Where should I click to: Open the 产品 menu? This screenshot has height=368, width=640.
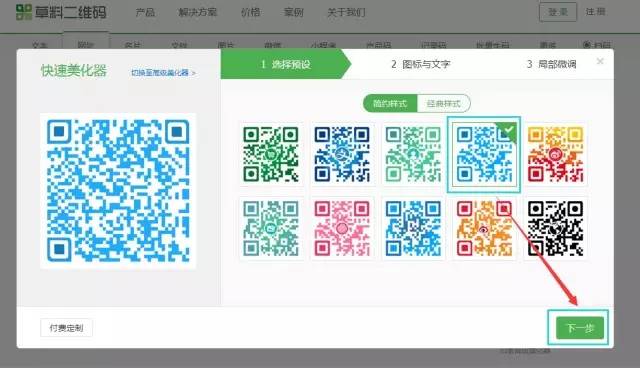[145, 12]
